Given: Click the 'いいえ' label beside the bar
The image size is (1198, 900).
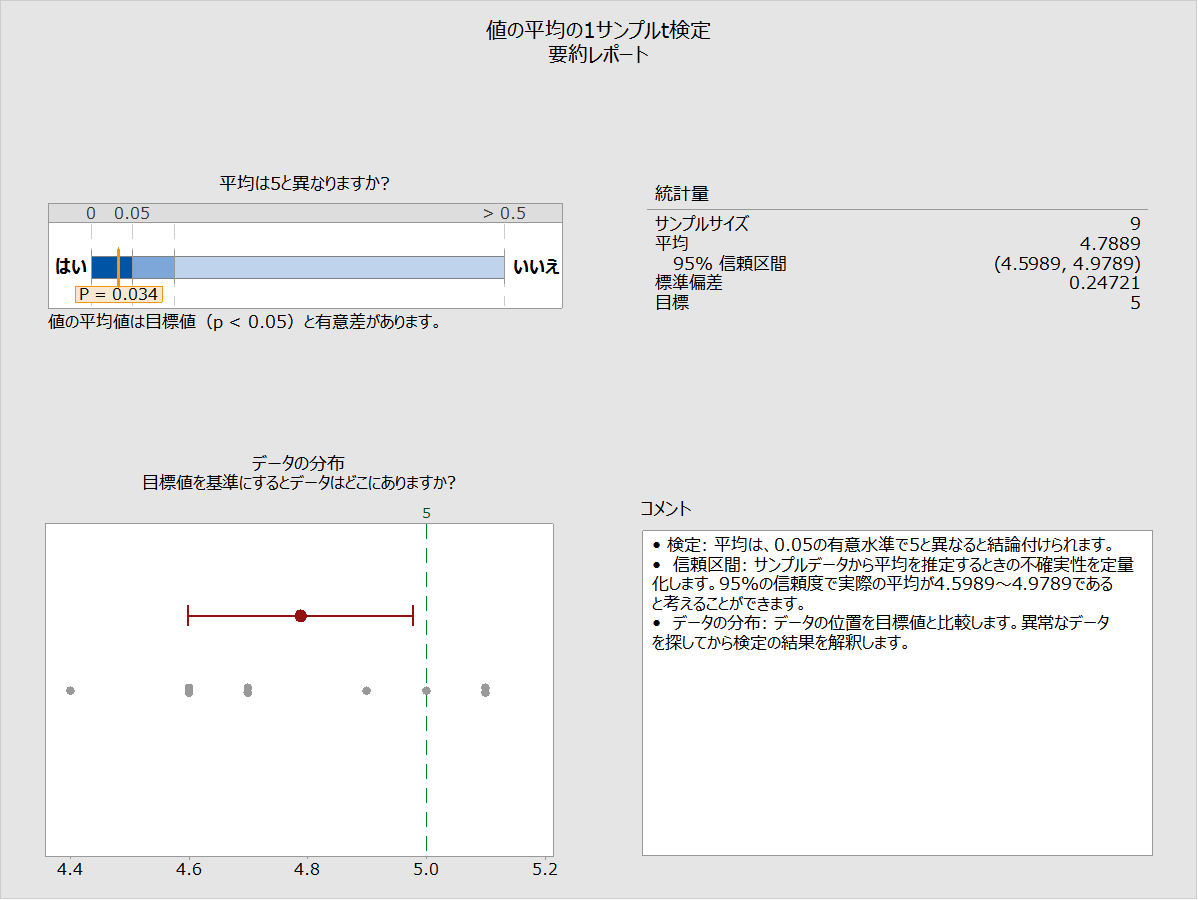Looking at the screenshot, I should 536,267.
